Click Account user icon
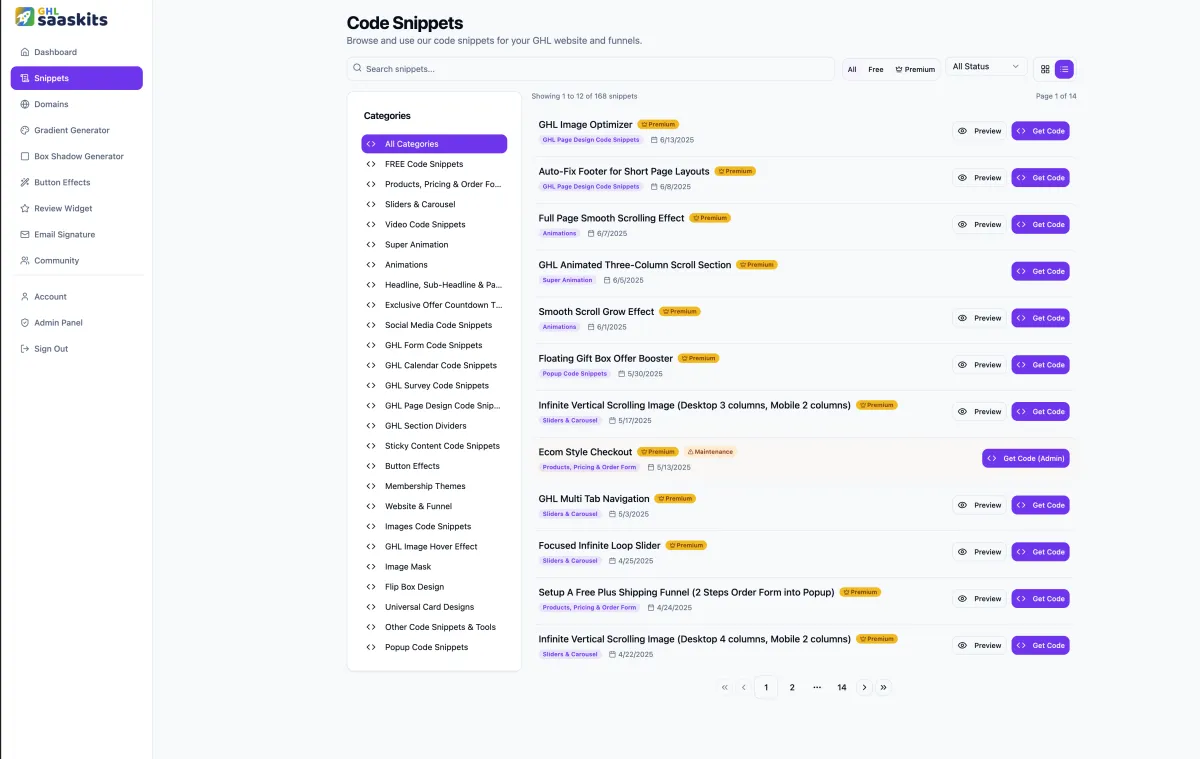The width and height of the screenshot is (1200, 759). click(x=25, y=296)
